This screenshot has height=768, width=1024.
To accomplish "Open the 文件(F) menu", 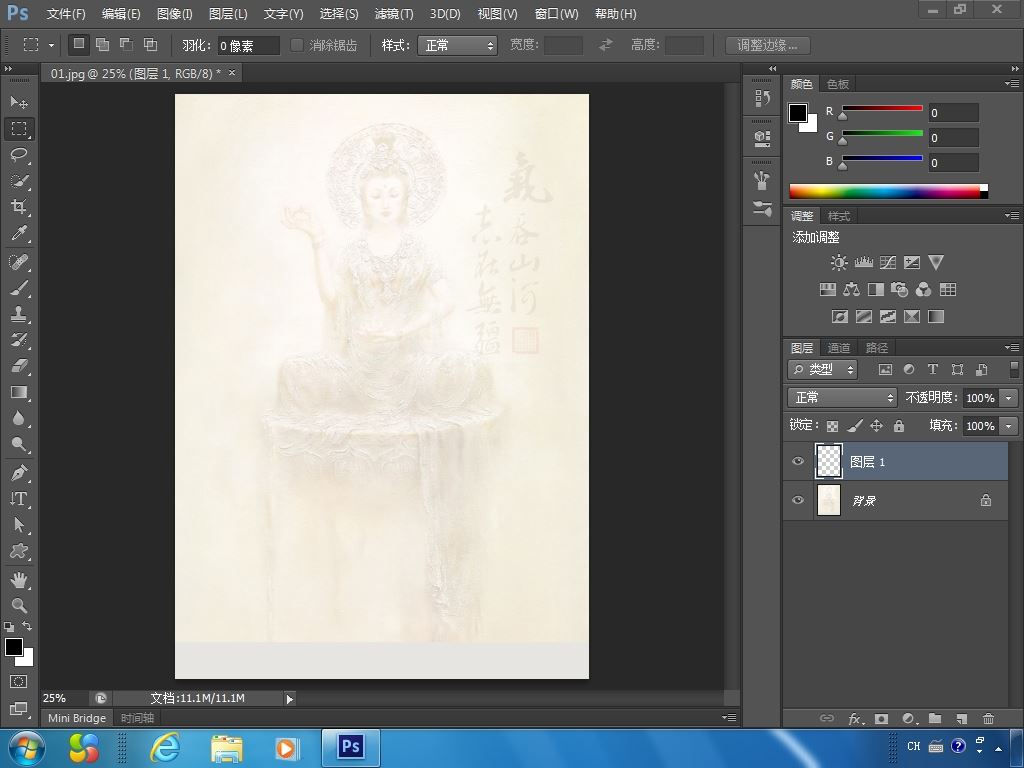I will point(66,14).
